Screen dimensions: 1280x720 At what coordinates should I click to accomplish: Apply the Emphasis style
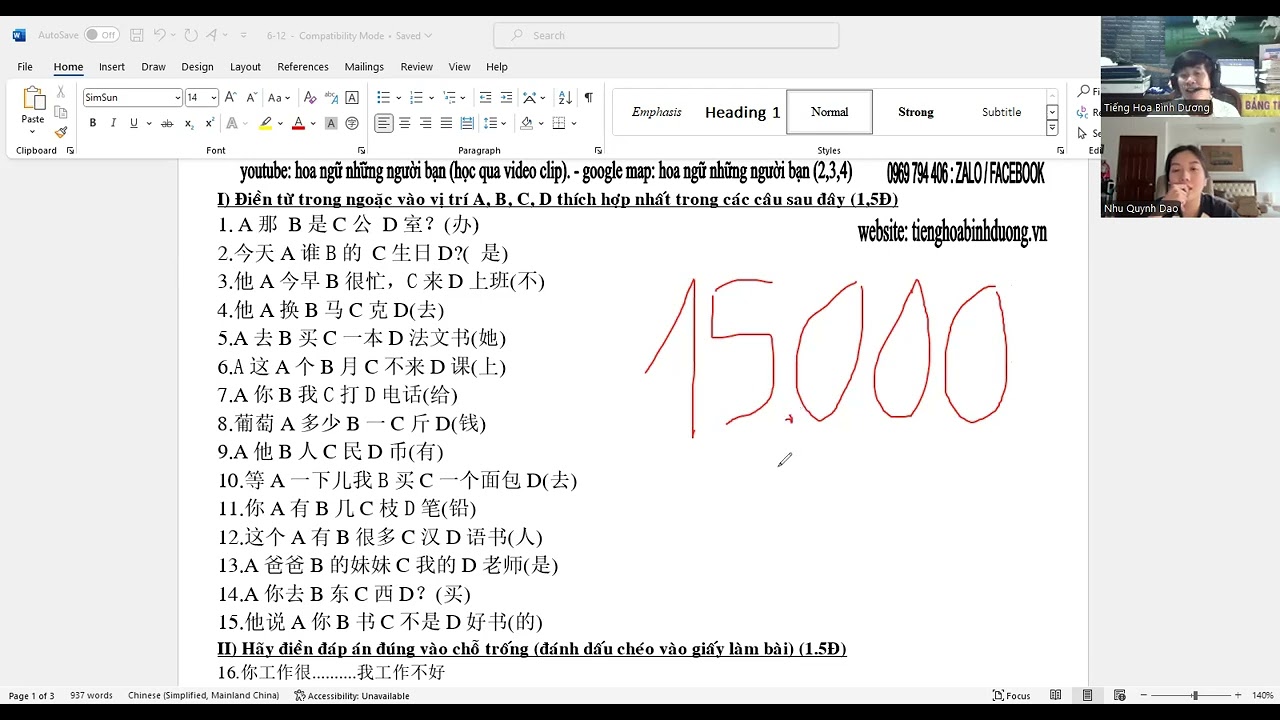point(656,112)
